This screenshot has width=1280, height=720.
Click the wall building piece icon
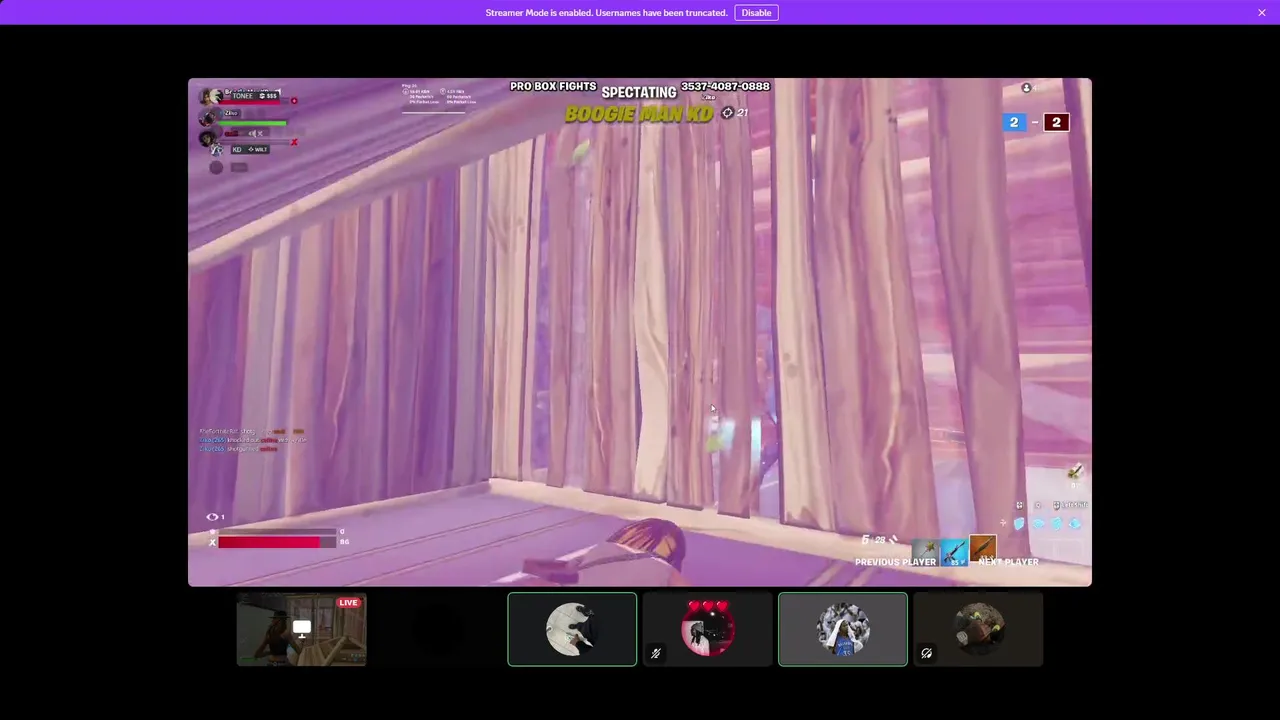click(x=1019, y=523)
